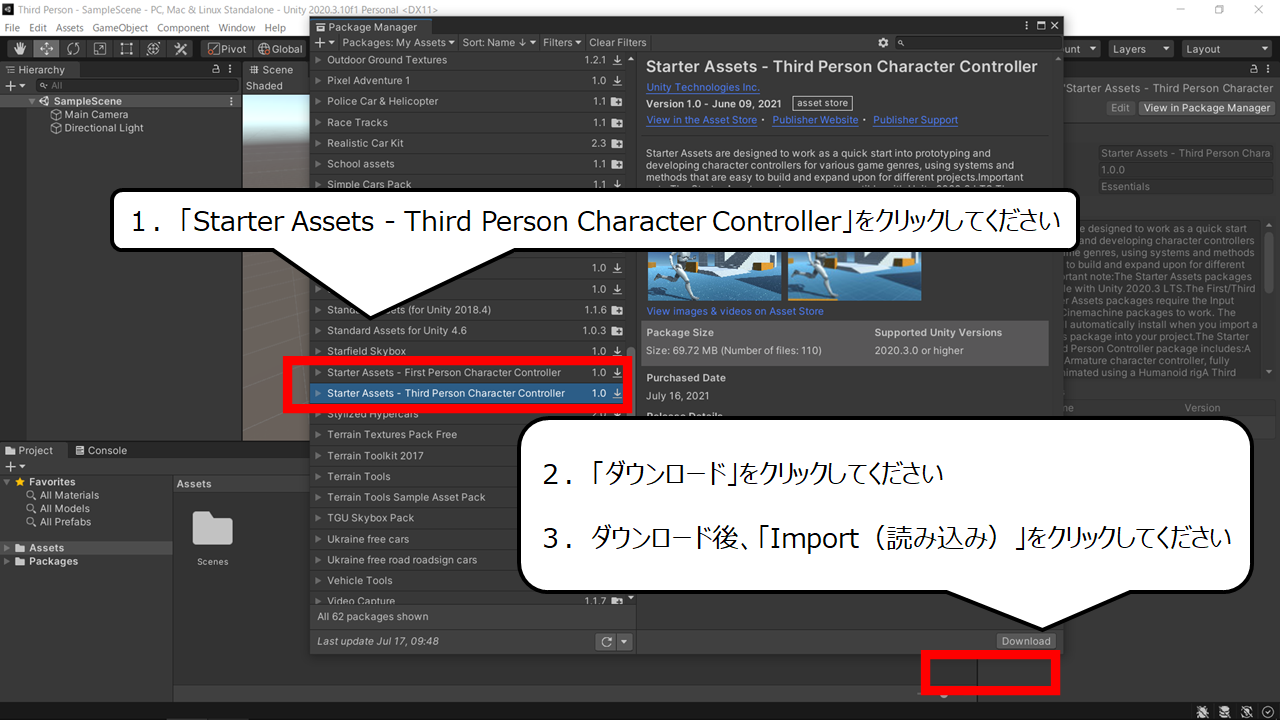This screenshot has width=1280, height=720.
Task: Select the Transform tool in Unity toolbar
Action: [x=153, y=49]
